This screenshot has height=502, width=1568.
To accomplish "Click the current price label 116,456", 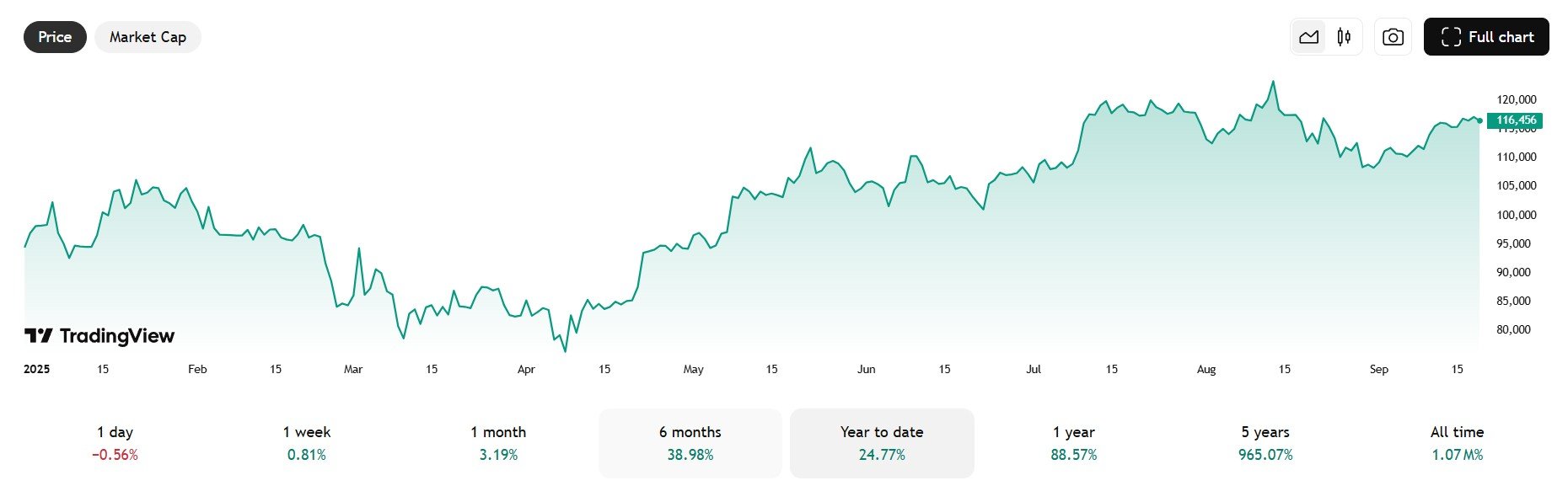I will [1516, 120].
